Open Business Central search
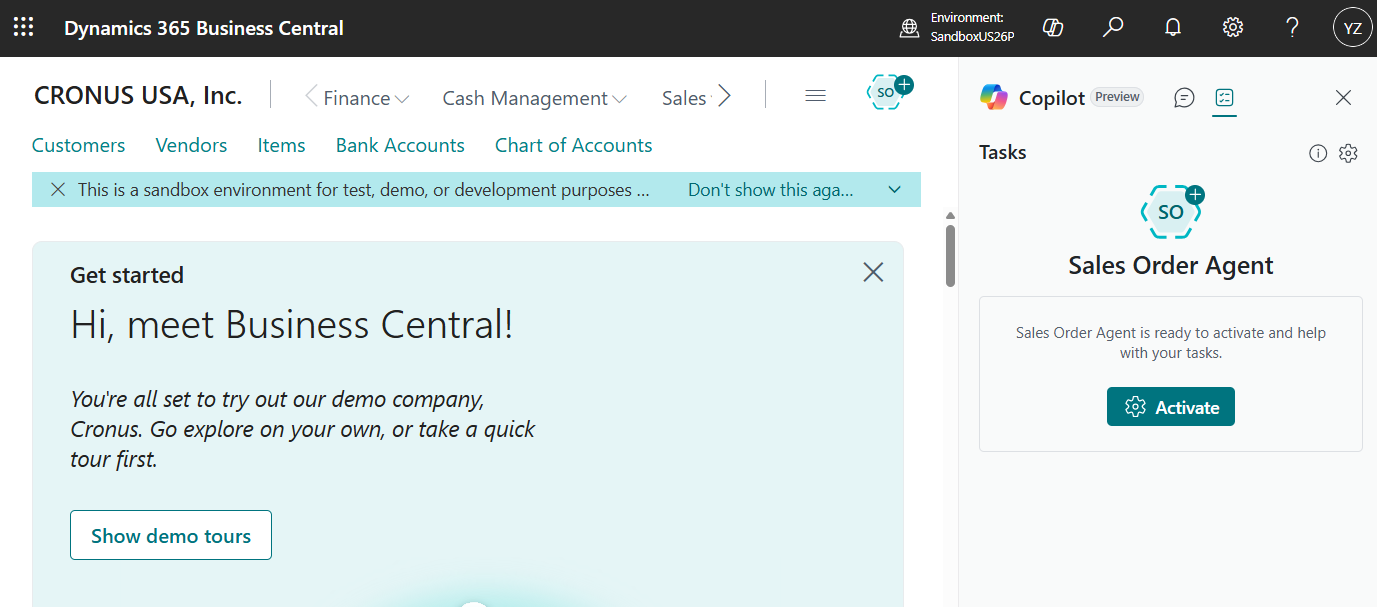 [x=1112, y=27]
